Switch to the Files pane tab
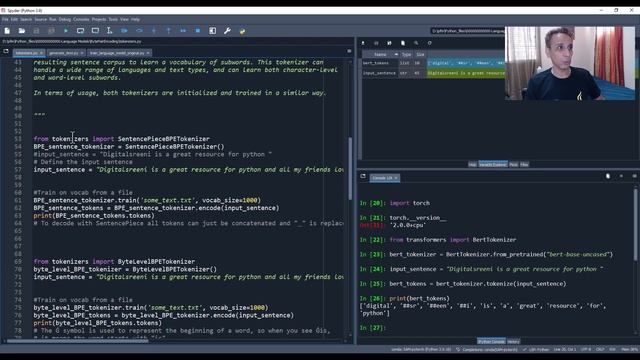The image size is (640, 360). pyautogui.click(x=524, y=164)
